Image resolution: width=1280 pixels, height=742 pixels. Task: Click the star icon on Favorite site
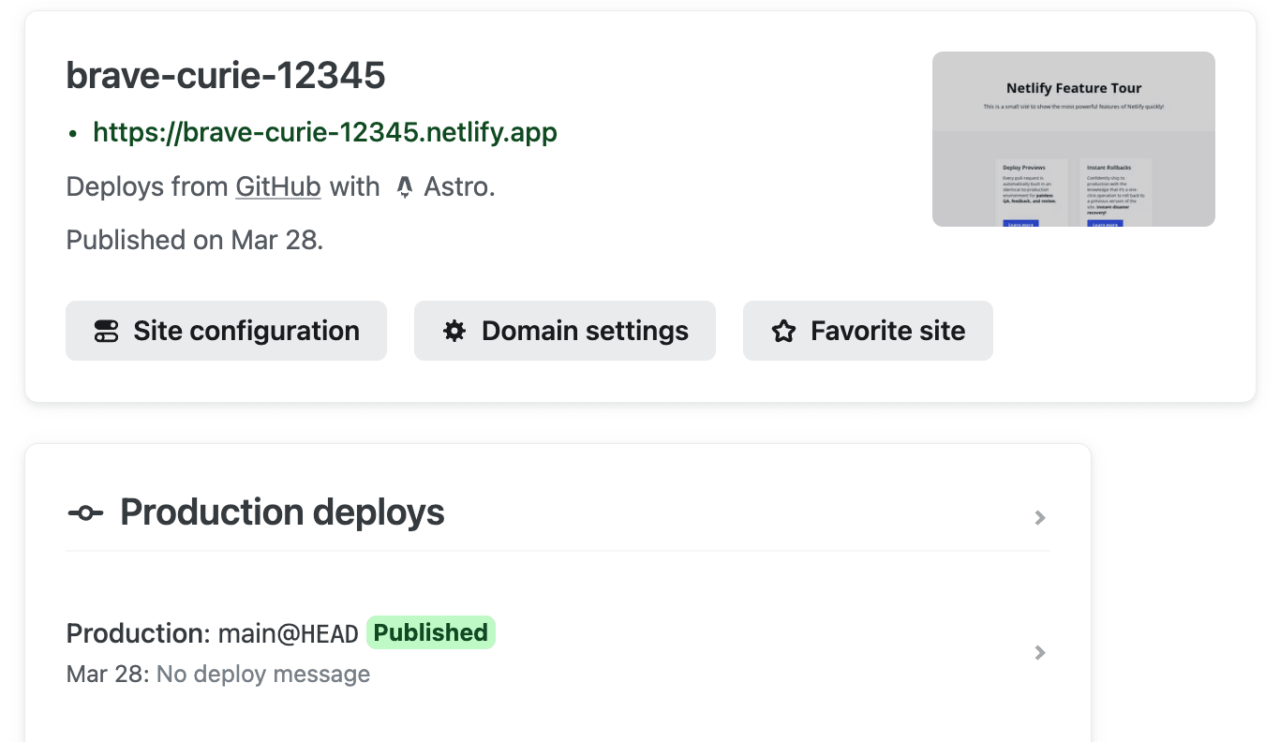click(x=782, y=330)
